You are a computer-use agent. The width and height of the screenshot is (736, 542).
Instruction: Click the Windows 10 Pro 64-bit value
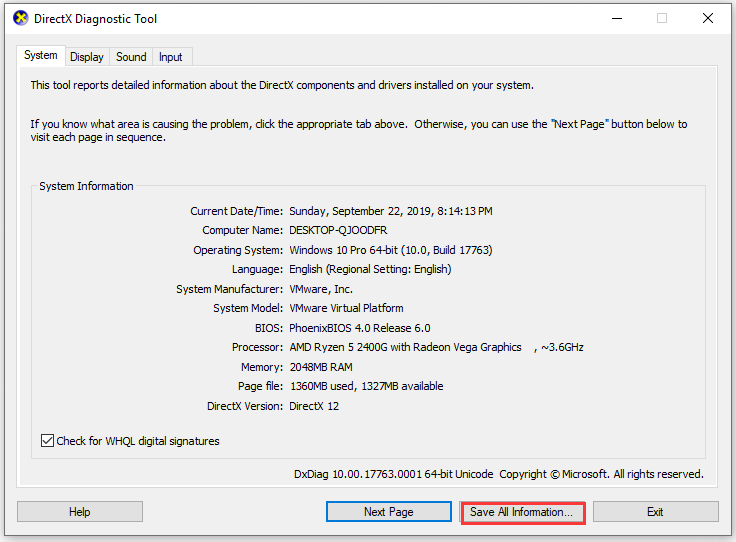pyautogui.click(x=391, y=250)
